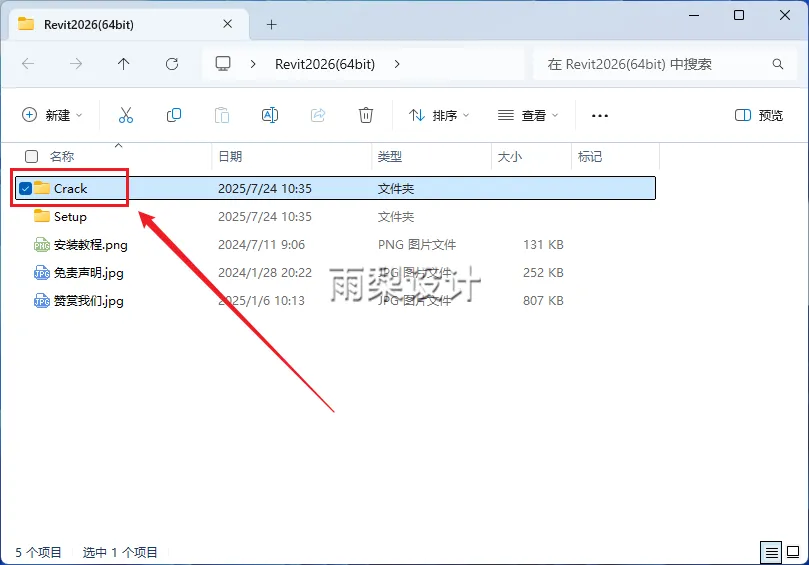Go forward with the right arrow

(76, 64)
